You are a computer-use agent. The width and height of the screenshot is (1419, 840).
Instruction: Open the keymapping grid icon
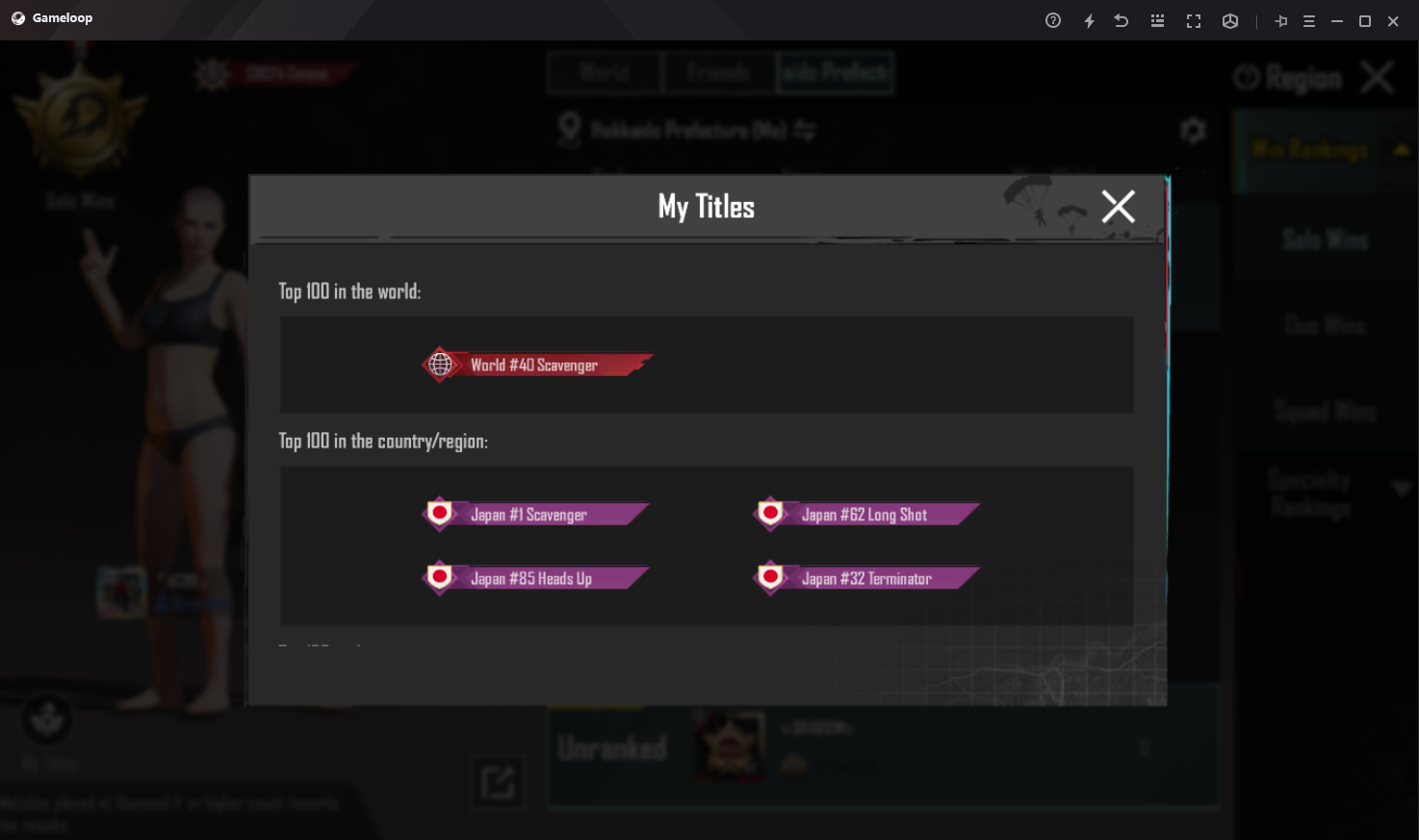(x=1157, y=20)
